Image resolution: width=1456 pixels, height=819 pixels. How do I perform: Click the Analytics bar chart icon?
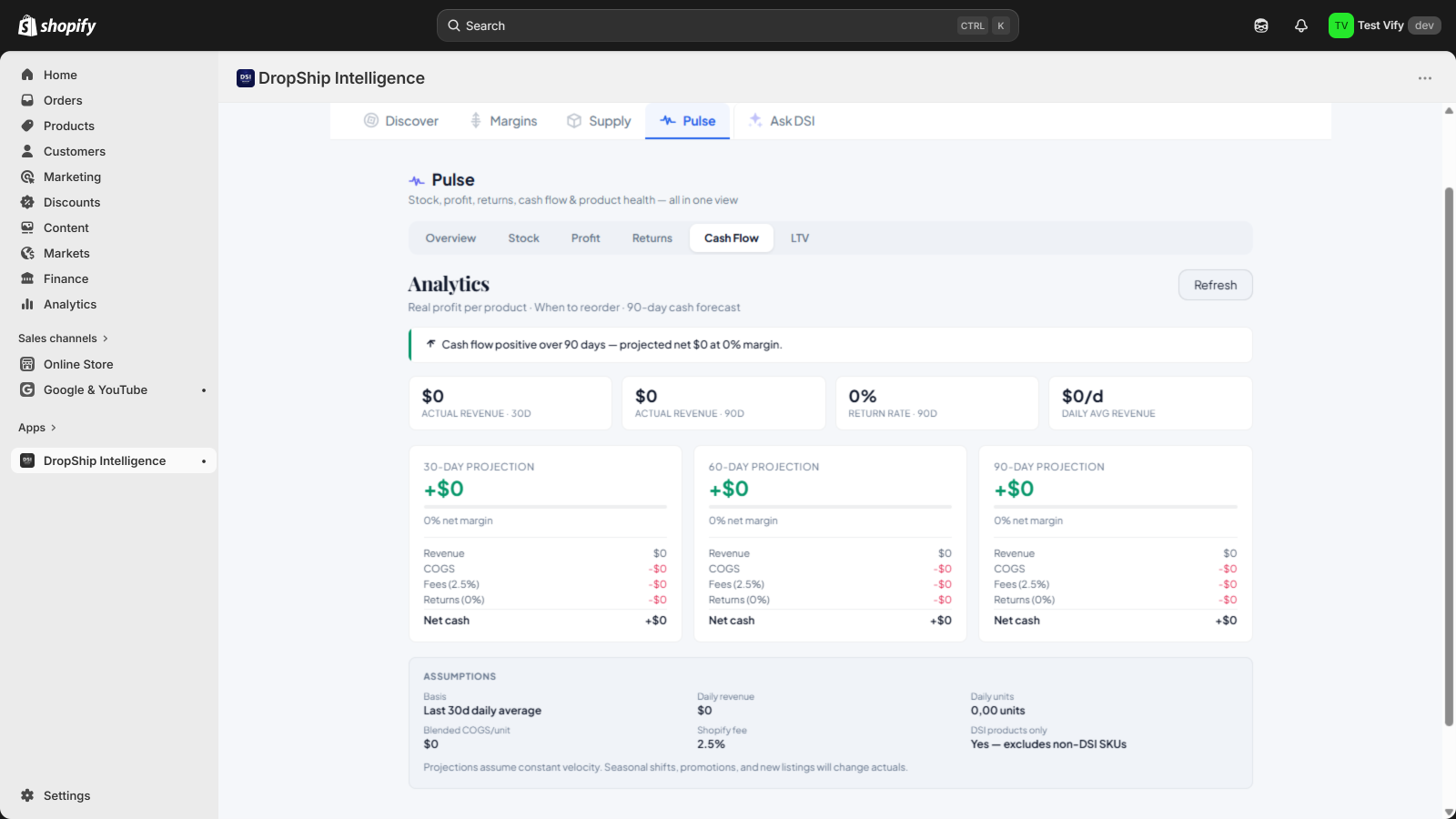(x=27, y=304)
